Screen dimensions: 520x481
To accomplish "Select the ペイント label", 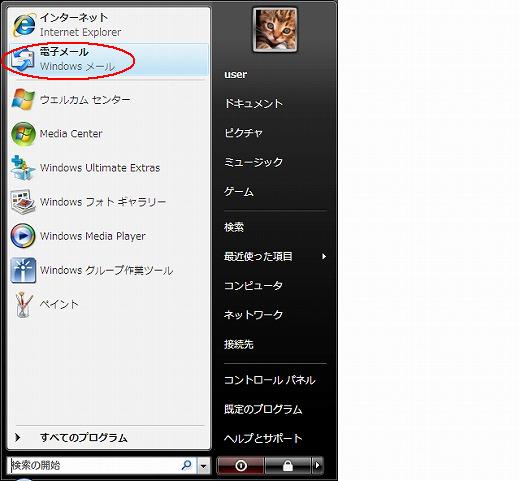I will point(59,304).
